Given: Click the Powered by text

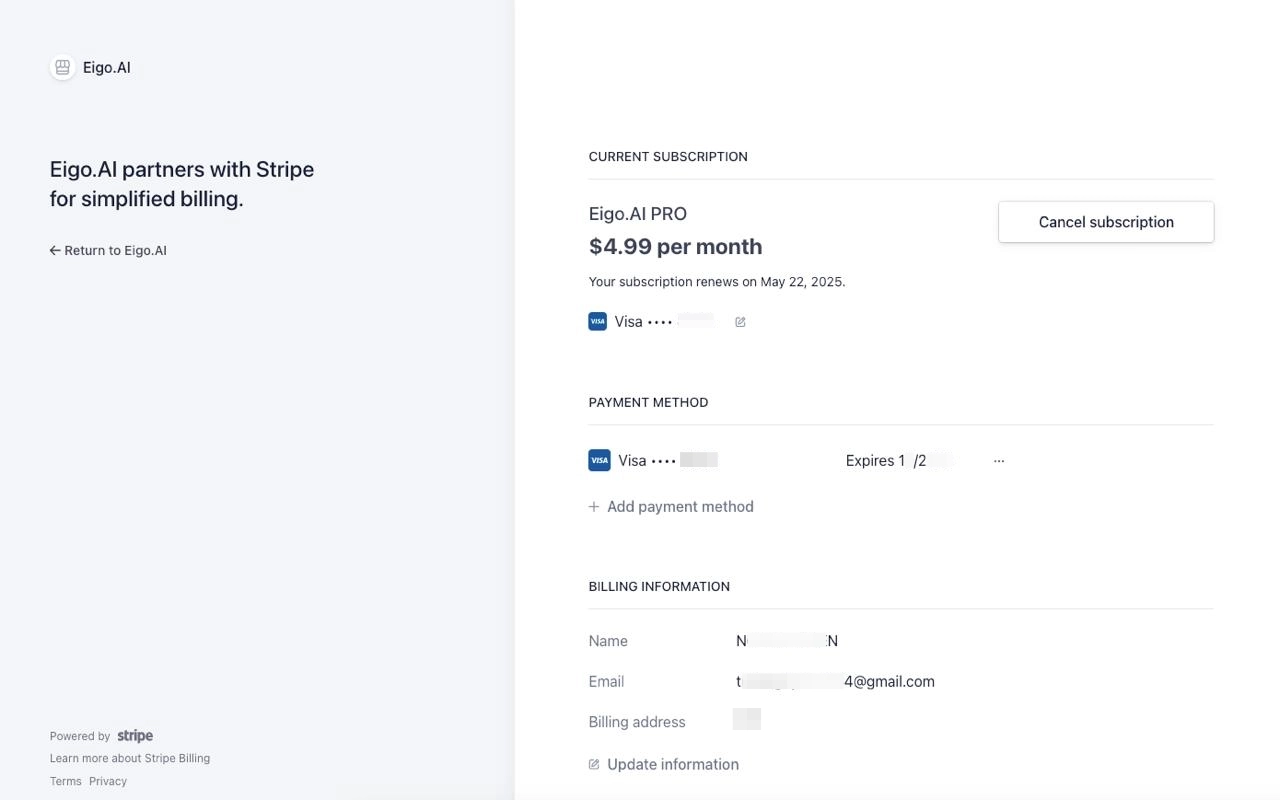Looking at the screenshot, I should click(80, 736).
